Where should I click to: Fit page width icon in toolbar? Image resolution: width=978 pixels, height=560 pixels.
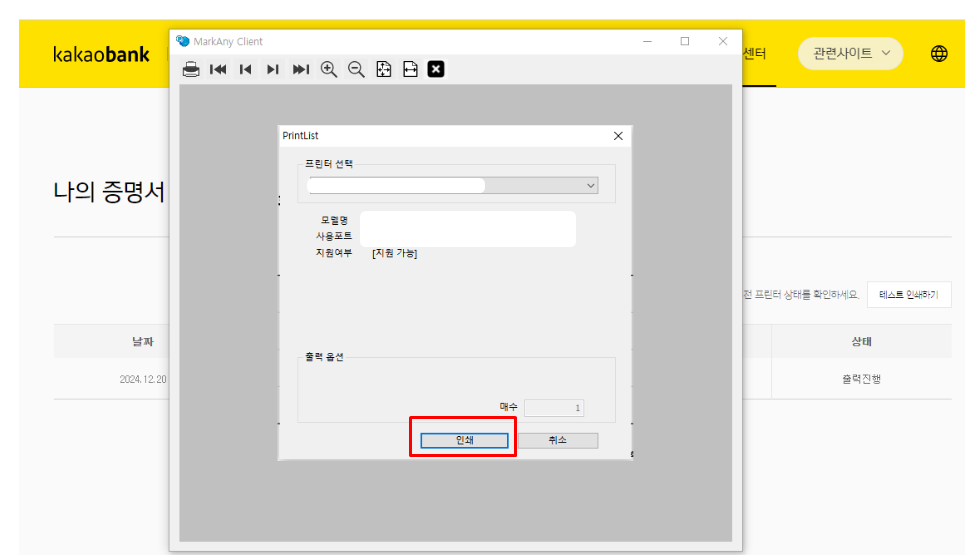[x=410, y=69]
